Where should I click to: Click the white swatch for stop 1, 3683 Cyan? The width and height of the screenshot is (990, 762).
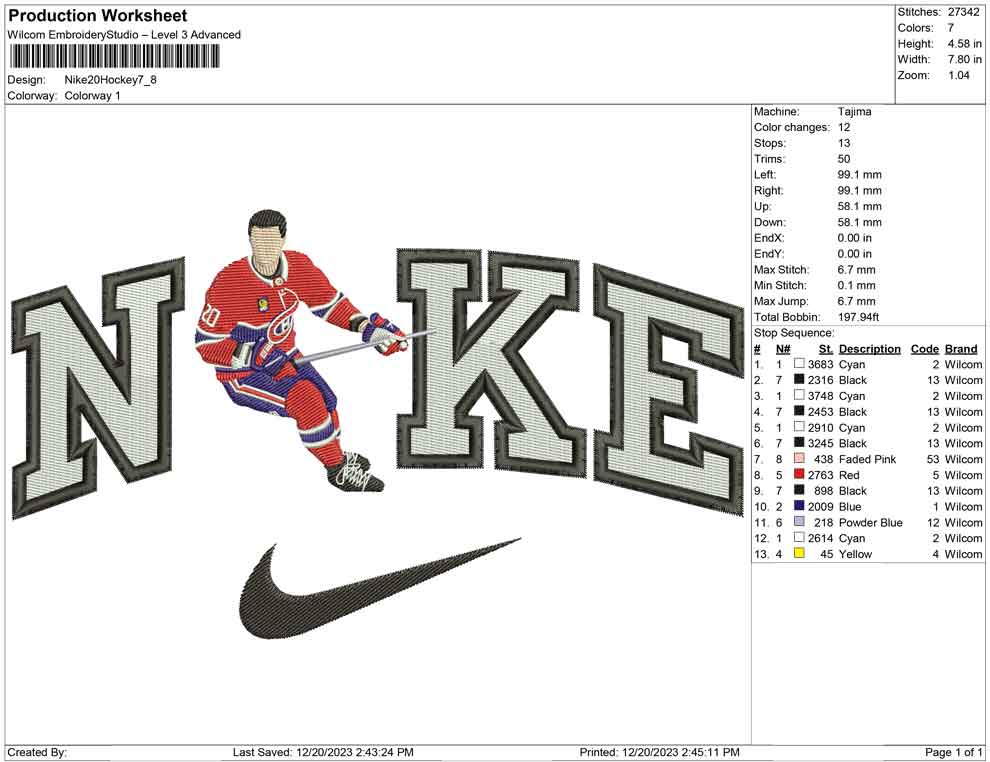(799, 364)
